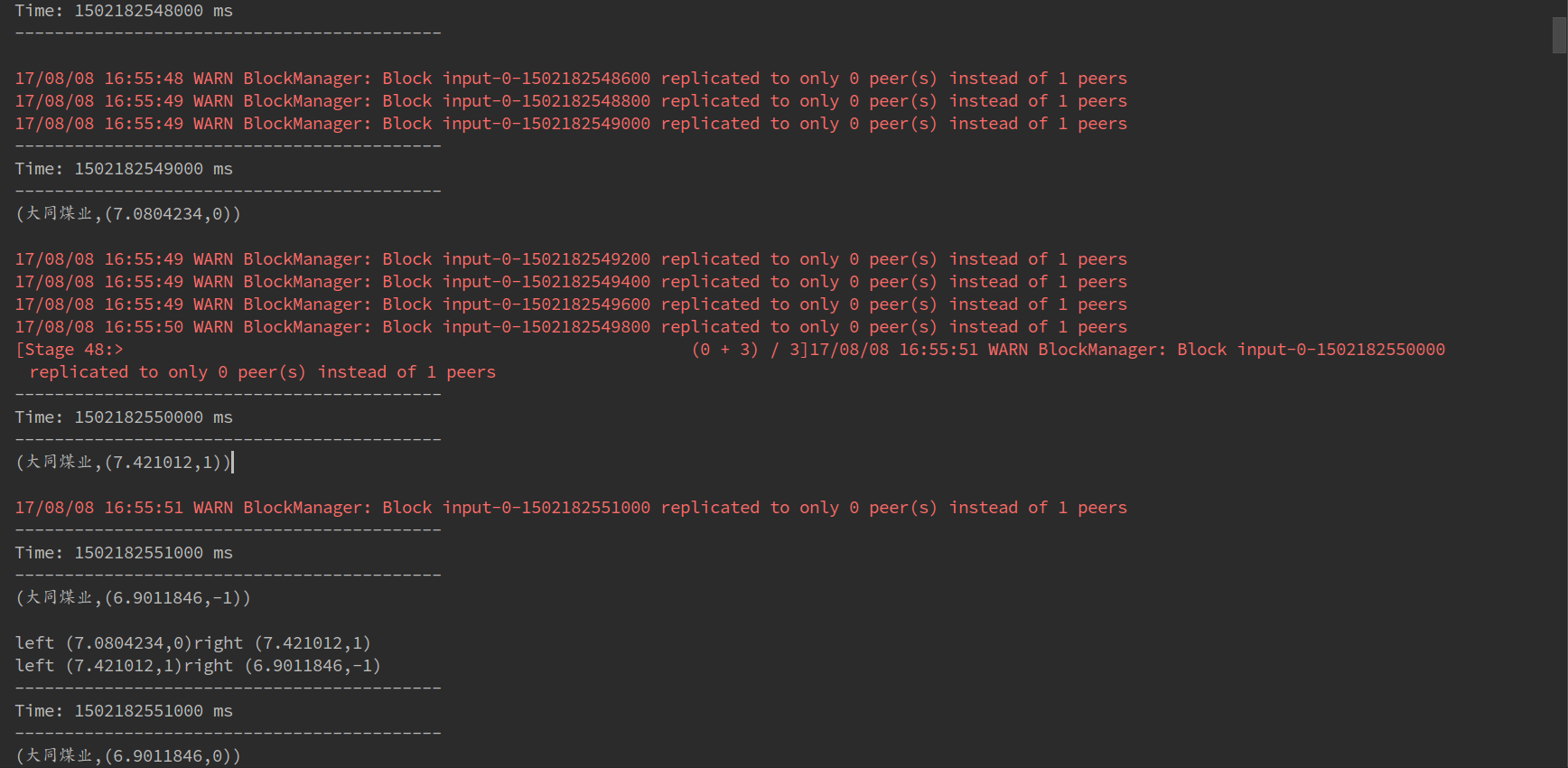Select the warning line mentioning input-0-1502182548800
Viewport: 1568px width, 768px height.
tap(570, 101)
